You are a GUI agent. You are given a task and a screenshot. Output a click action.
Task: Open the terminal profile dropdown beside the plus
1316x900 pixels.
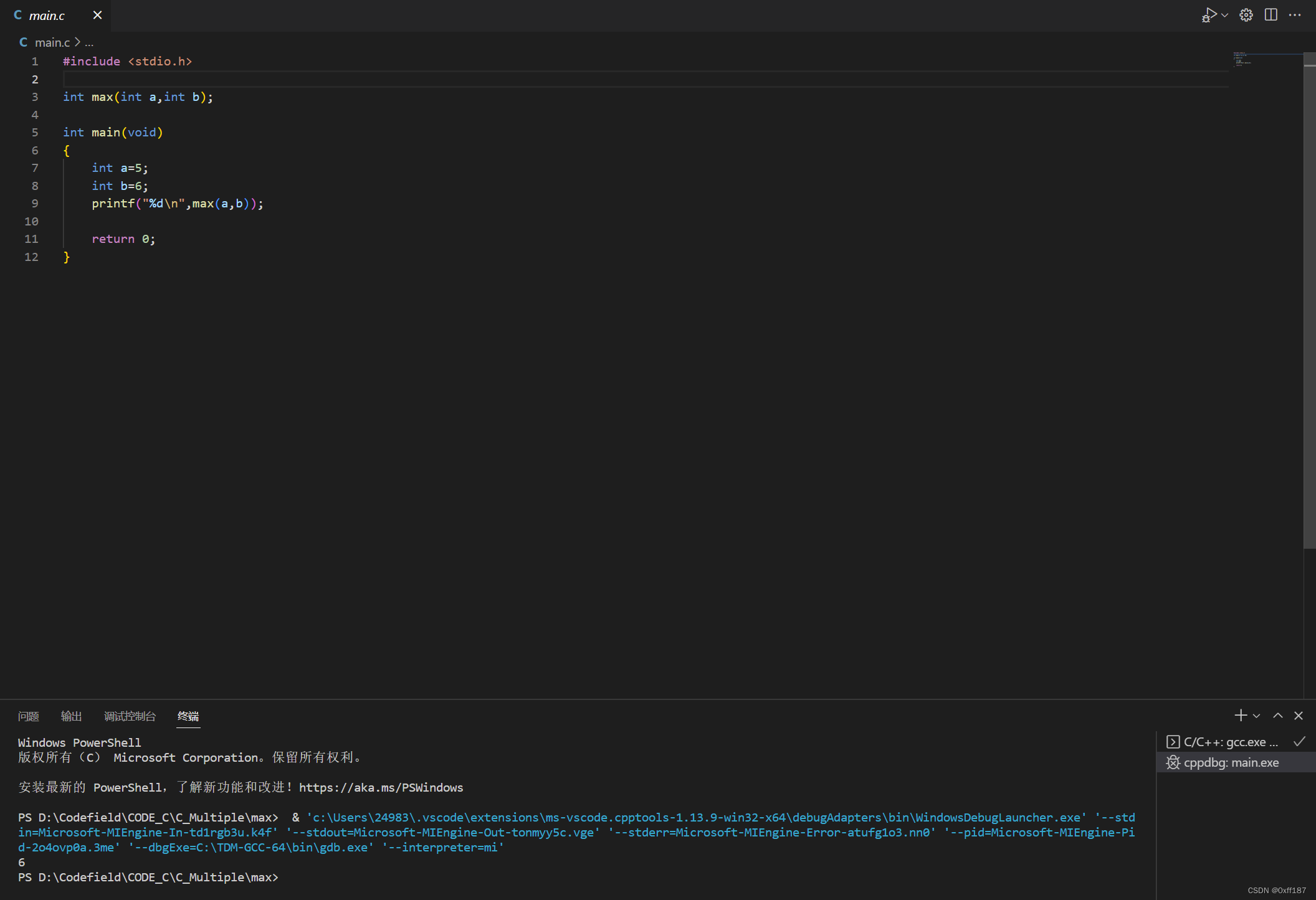(1256, 716)
